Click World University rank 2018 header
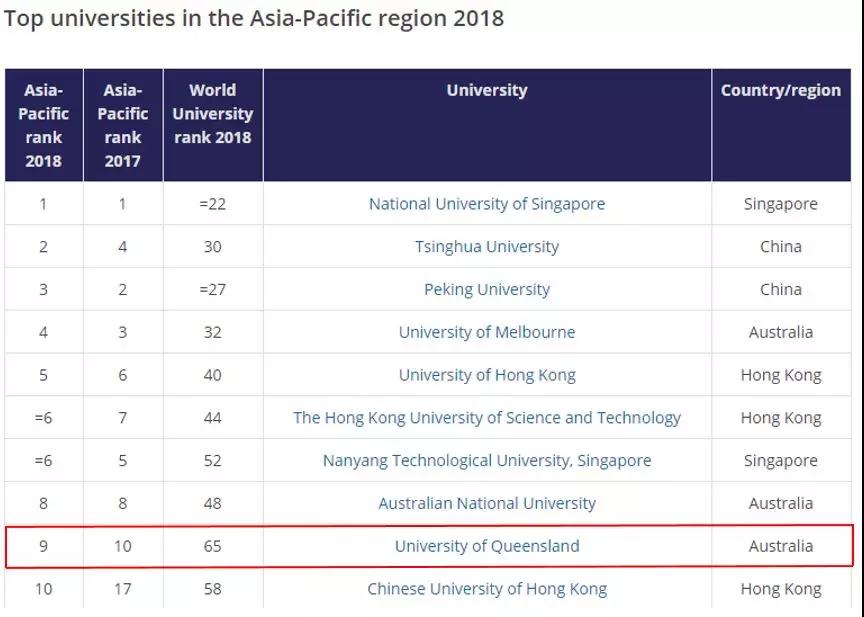Viewport: 864px width, 617px height. click(x=213, y=114)
